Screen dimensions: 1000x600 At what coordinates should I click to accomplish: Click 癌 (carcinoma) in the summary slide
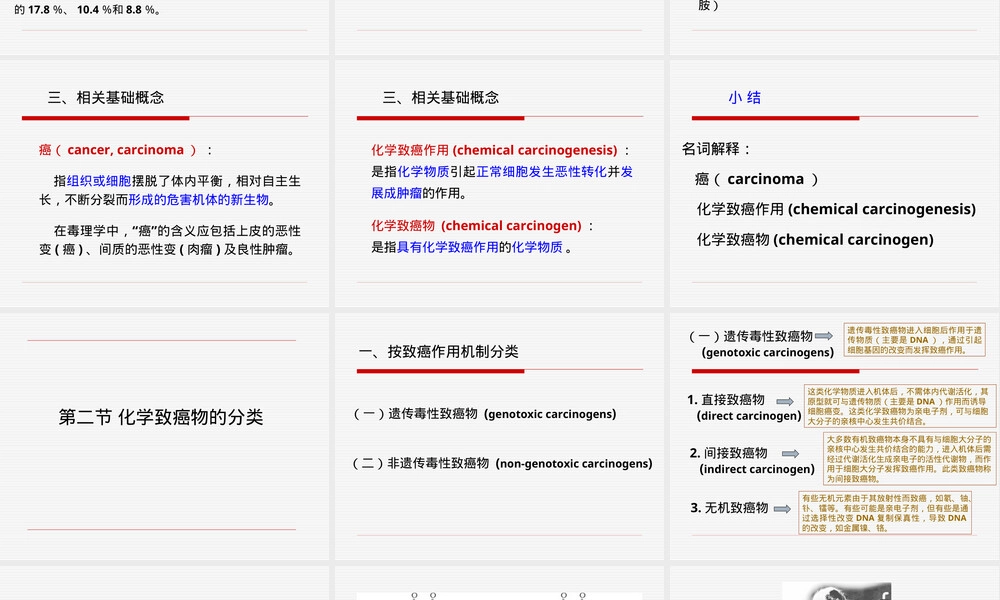[x=757, y=179]
